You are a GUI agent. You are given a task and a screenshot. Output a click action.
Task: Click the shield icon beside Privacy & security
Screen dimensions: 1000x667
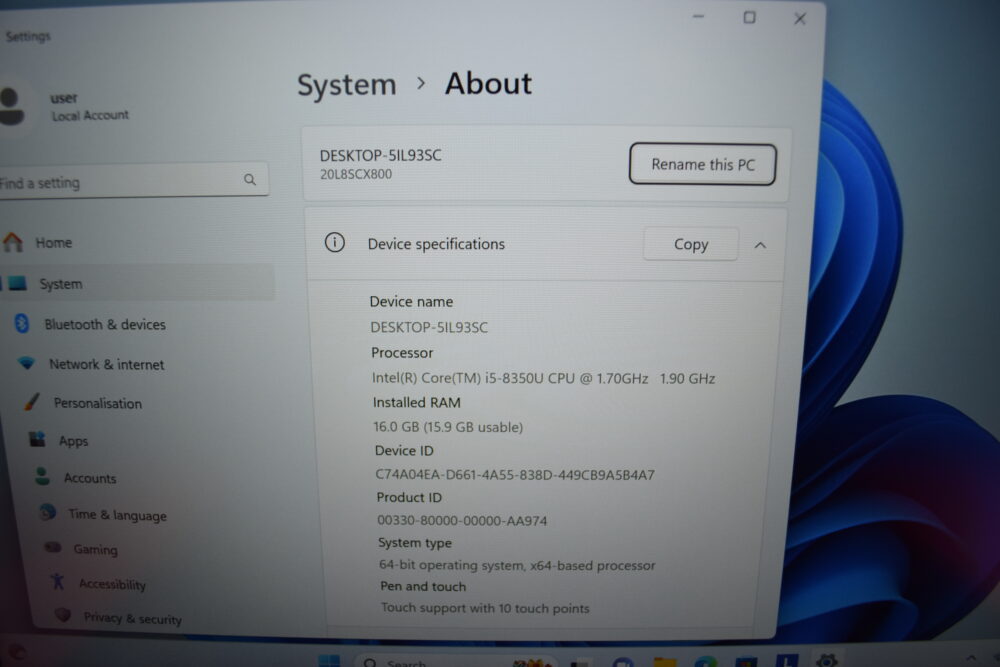[62, 615]
